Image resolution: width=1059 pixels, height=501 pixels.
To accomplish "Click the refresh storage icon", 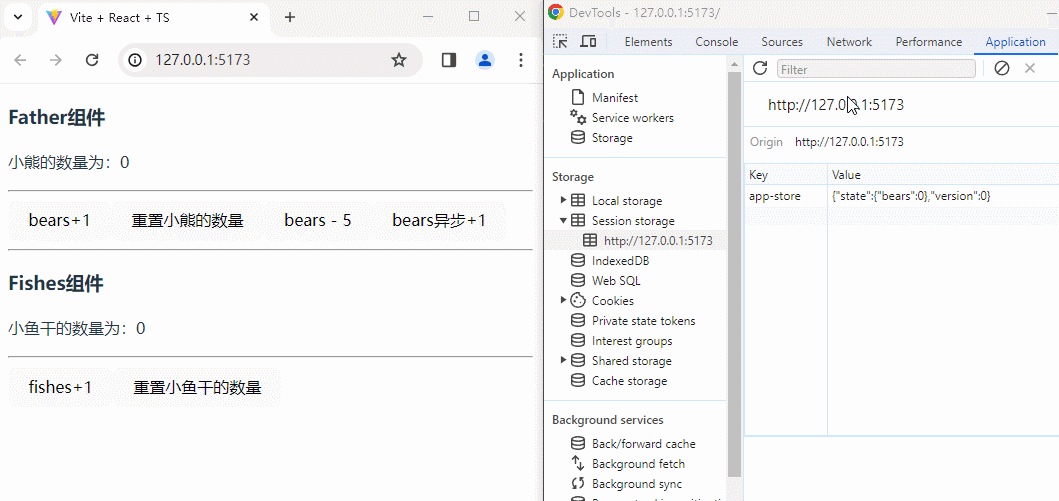I will click(760, 68).
